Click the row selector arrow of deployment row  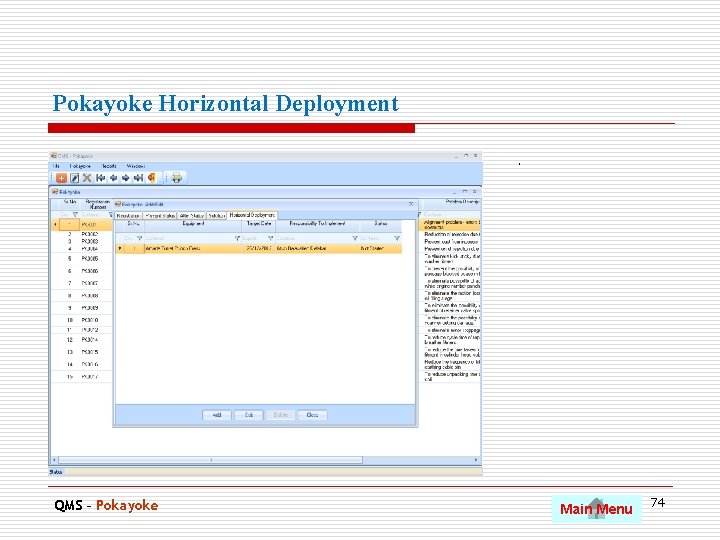[120, 248]
